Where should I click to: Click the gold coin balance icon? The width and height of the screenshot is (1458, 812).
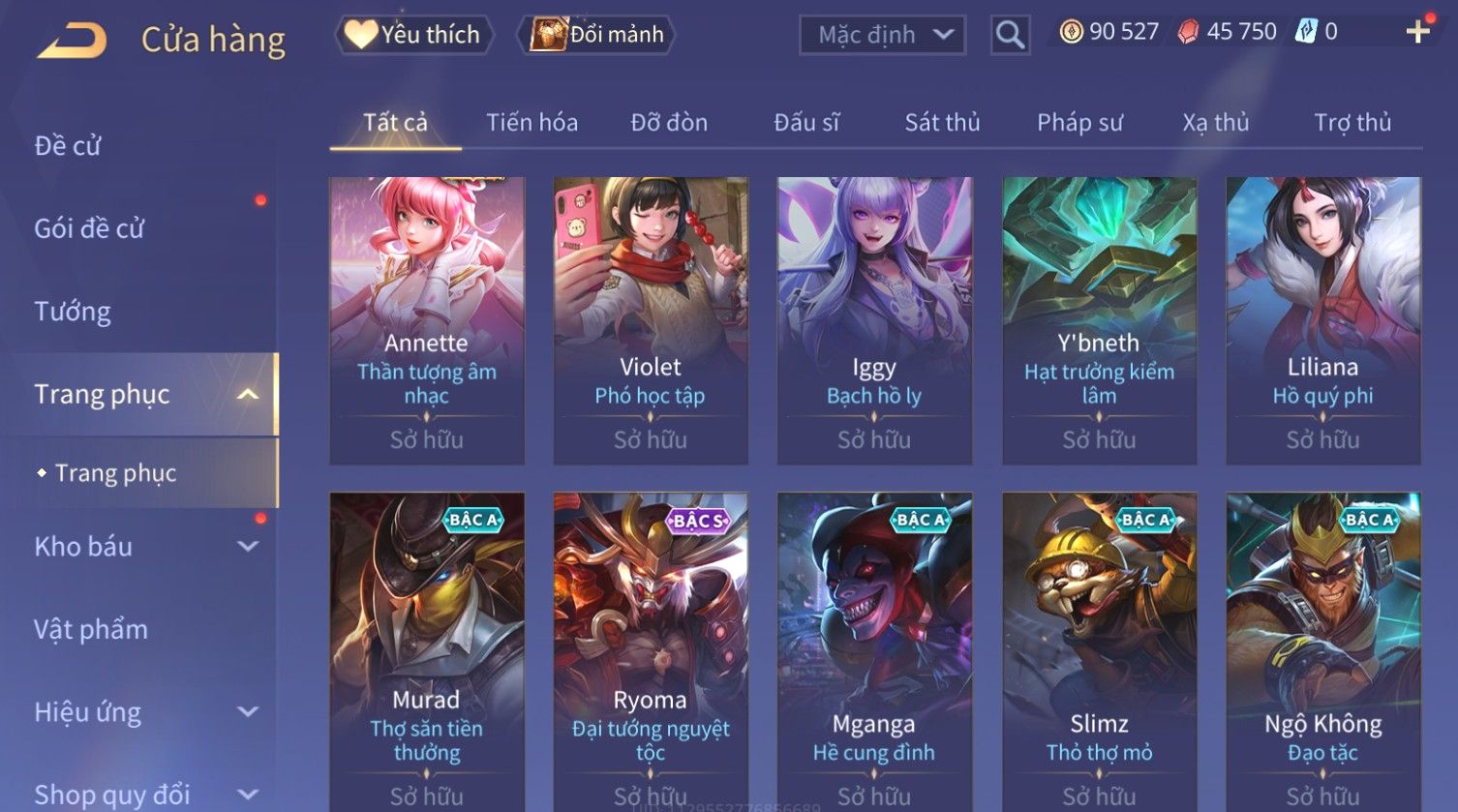click(x=1071, y=32)
